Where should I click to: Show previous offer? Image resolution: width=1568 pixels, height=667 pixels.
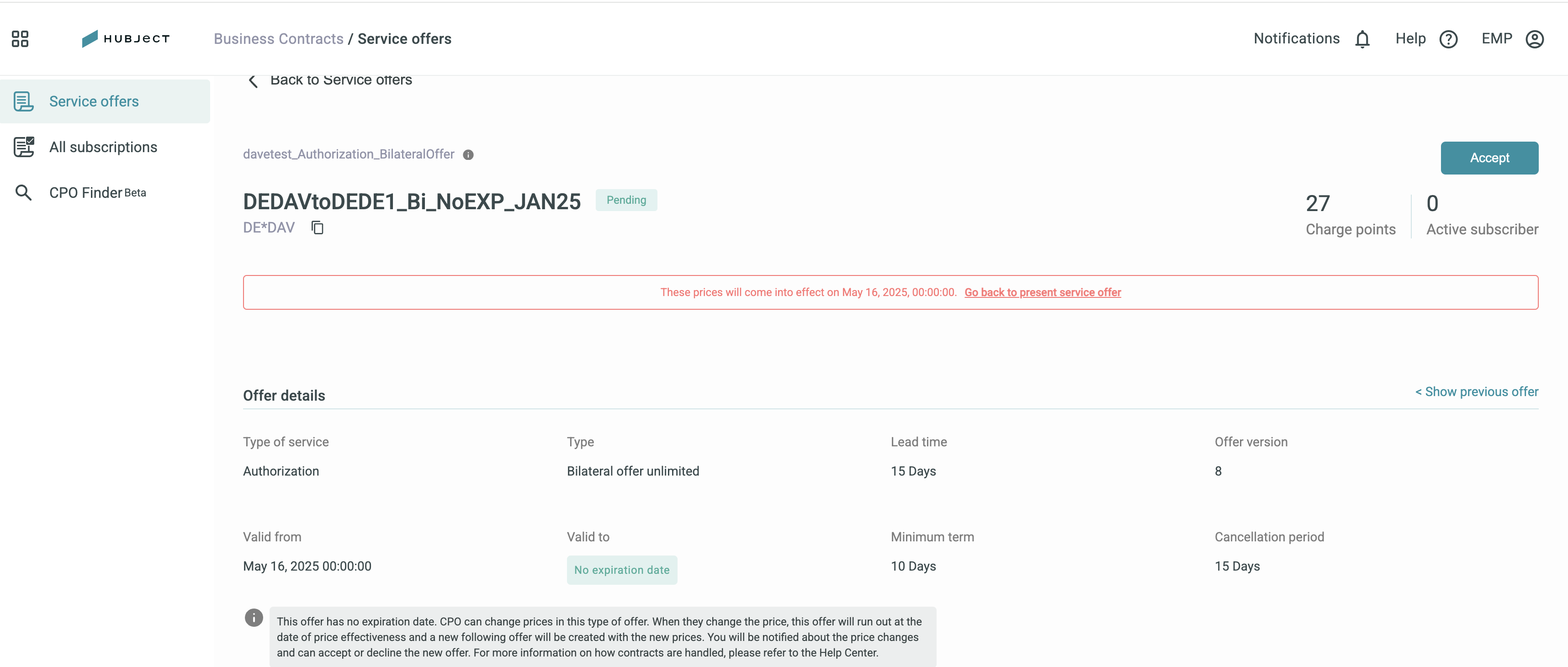(1476, 392)
